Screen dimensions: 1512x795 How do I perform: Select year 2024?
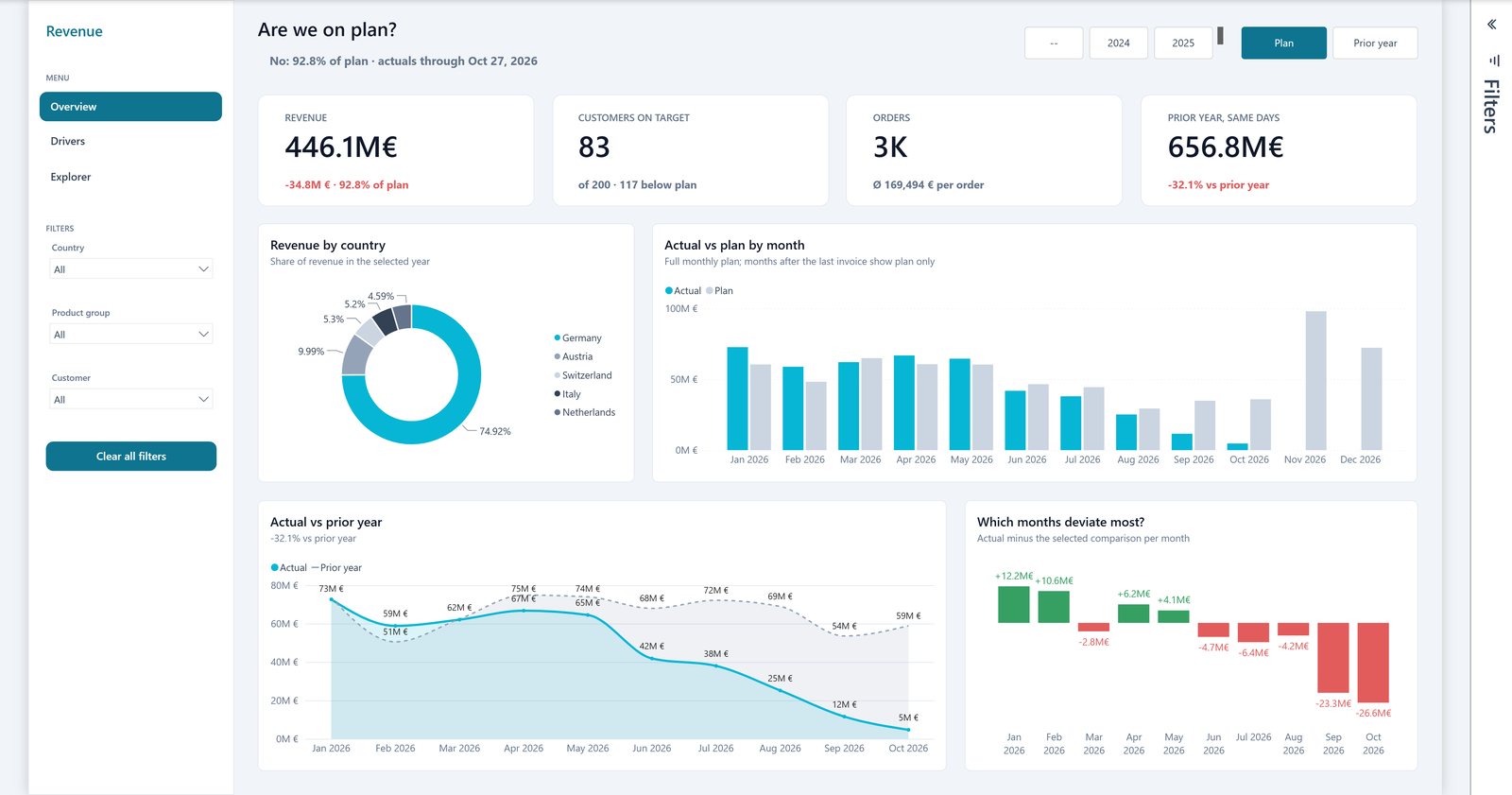(x=1119, y=43)
